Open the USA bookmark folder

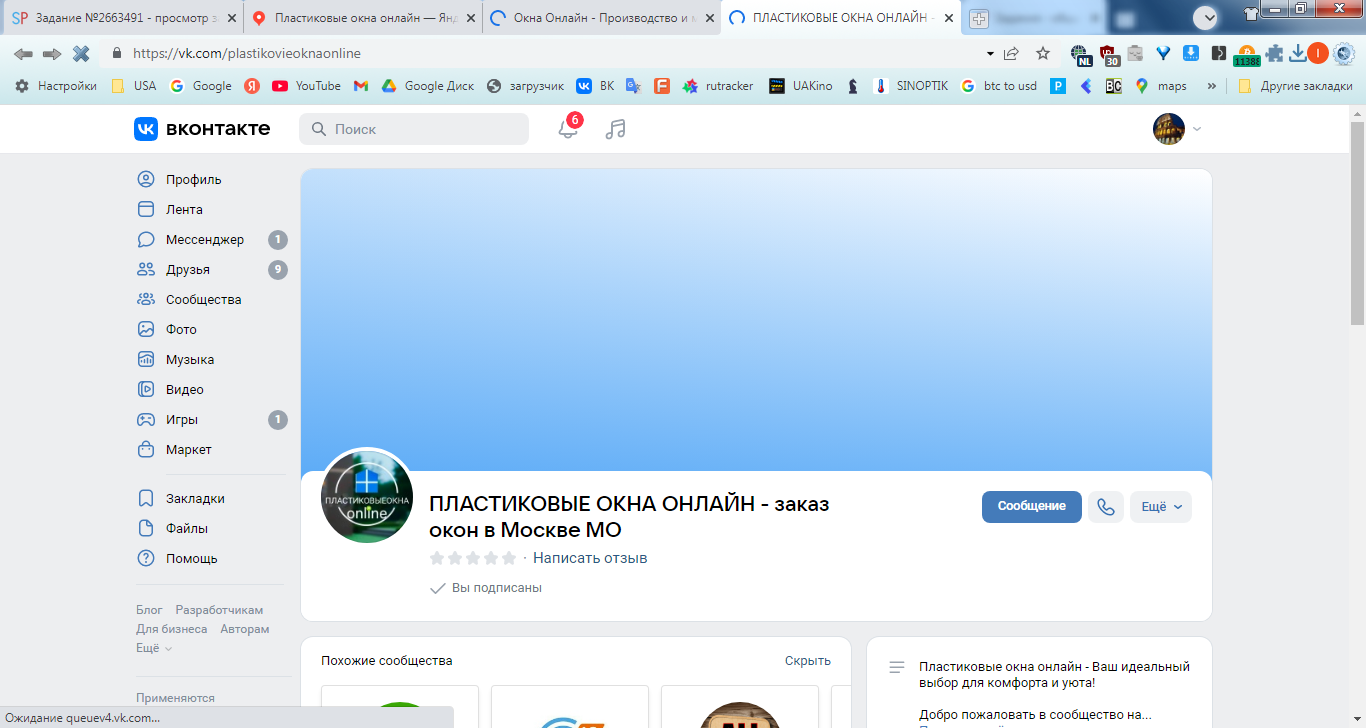pyautogui.click(x=134, y=86)
